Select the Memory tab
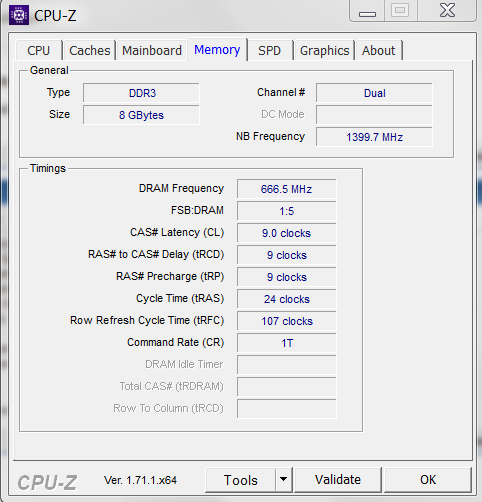 217,50
